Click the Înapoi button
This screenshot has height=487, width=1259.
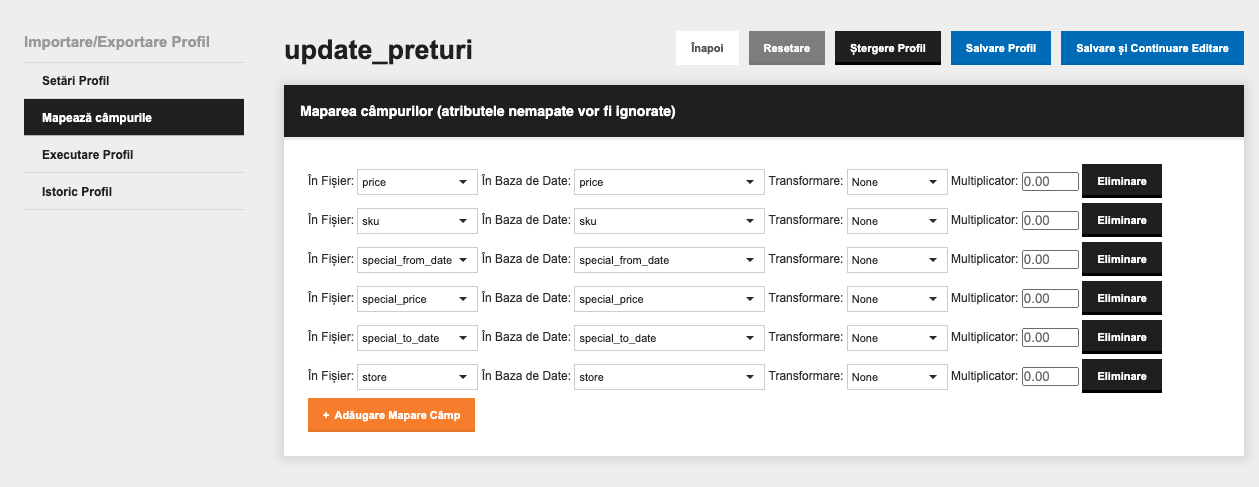point(707,48)
